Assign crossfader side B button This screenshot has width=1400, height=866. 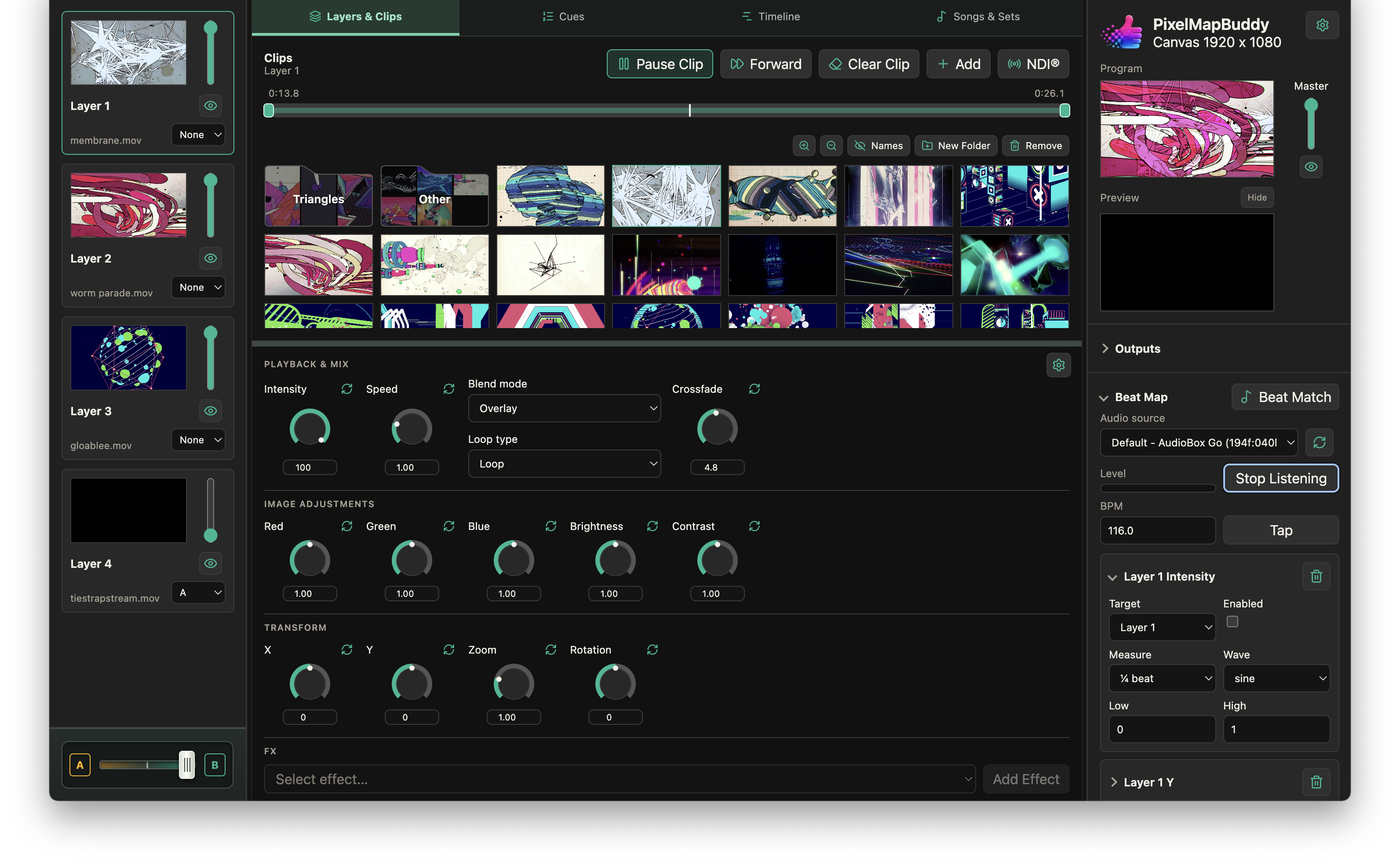(x=215, y=765)
